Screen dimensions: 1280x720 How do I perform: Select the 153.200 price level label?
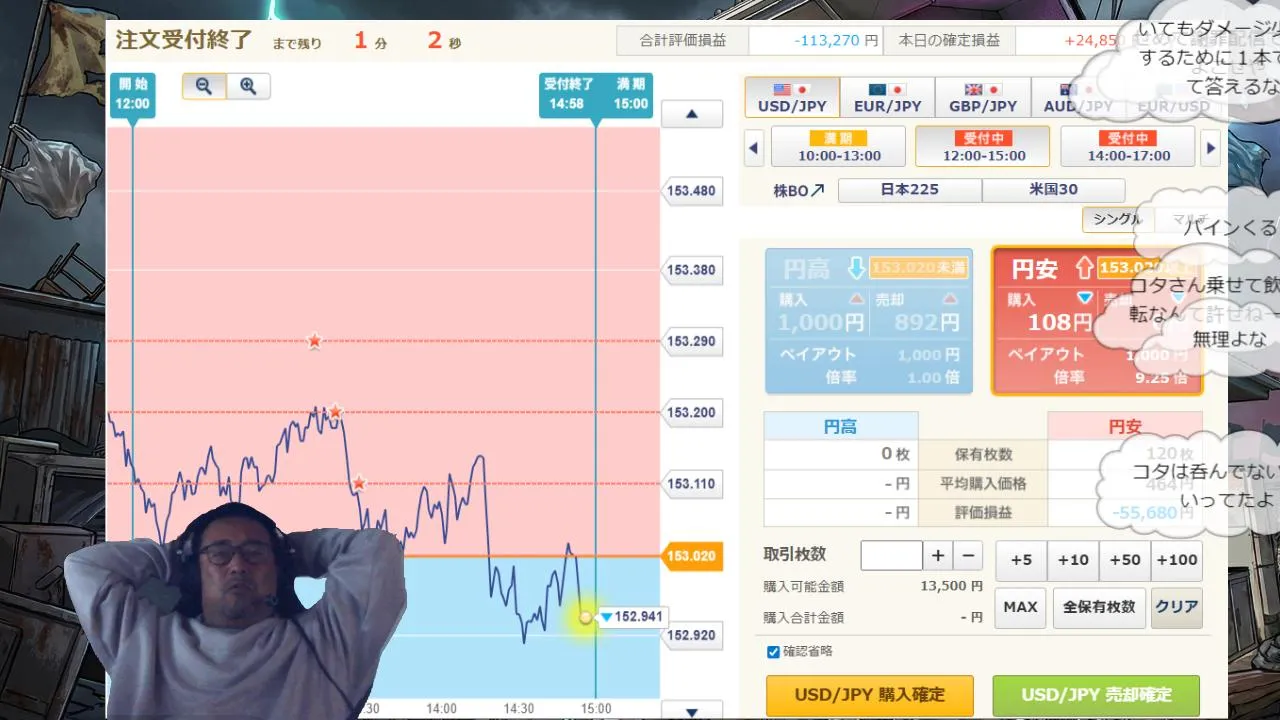pyautogui.click(x=692, y=412)
